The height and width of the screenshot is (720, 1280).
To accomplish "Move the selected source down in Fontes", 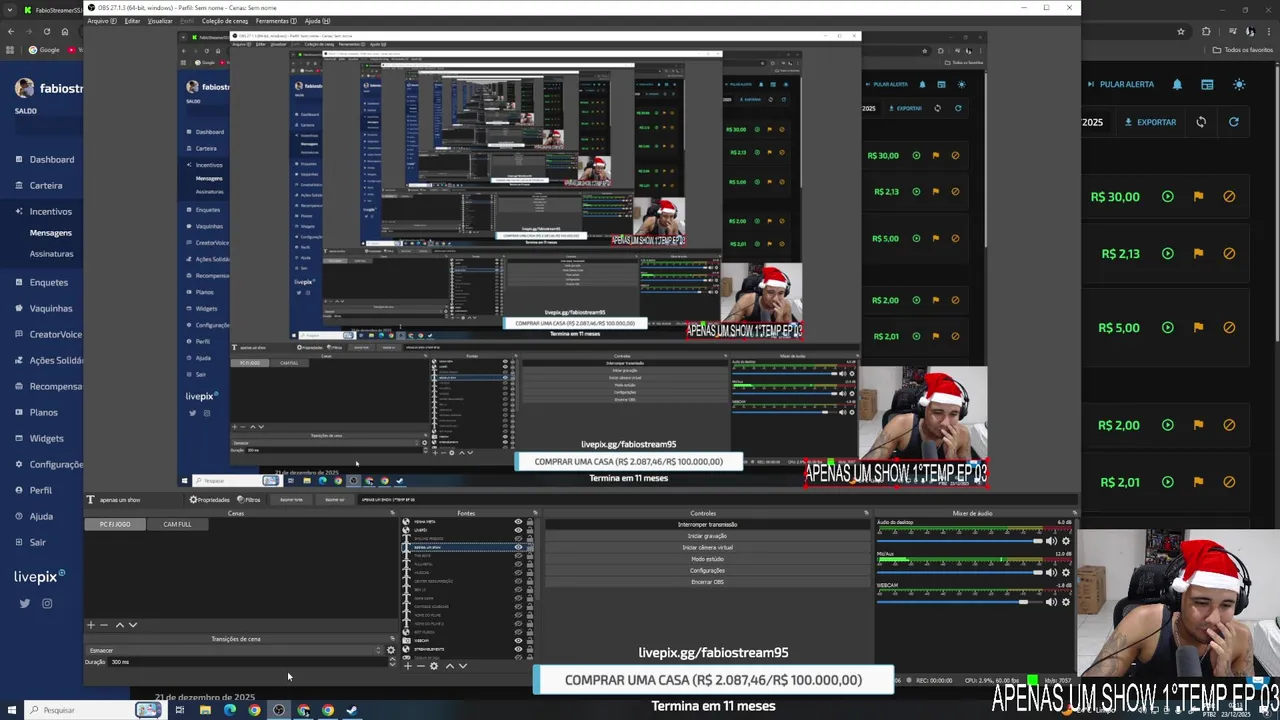I will click(462, 666).
